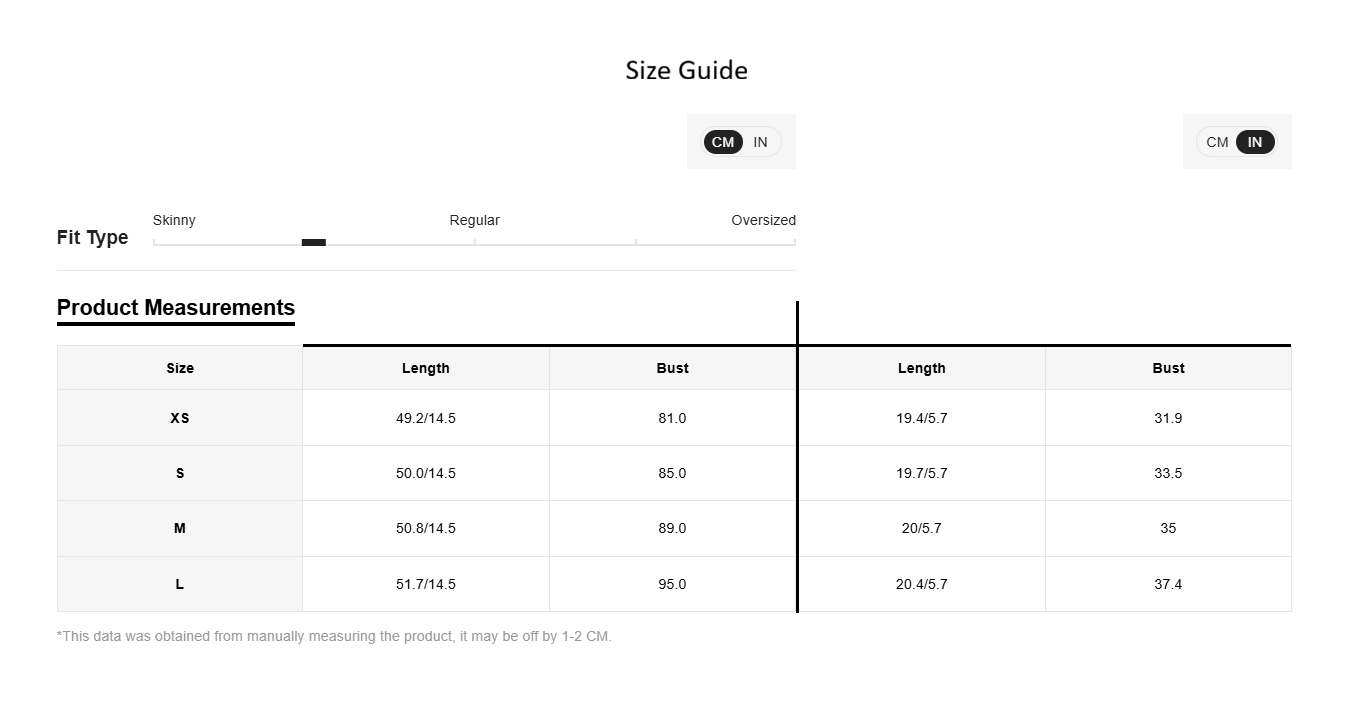
Task: Select the M size row
Action: (674, 528)
